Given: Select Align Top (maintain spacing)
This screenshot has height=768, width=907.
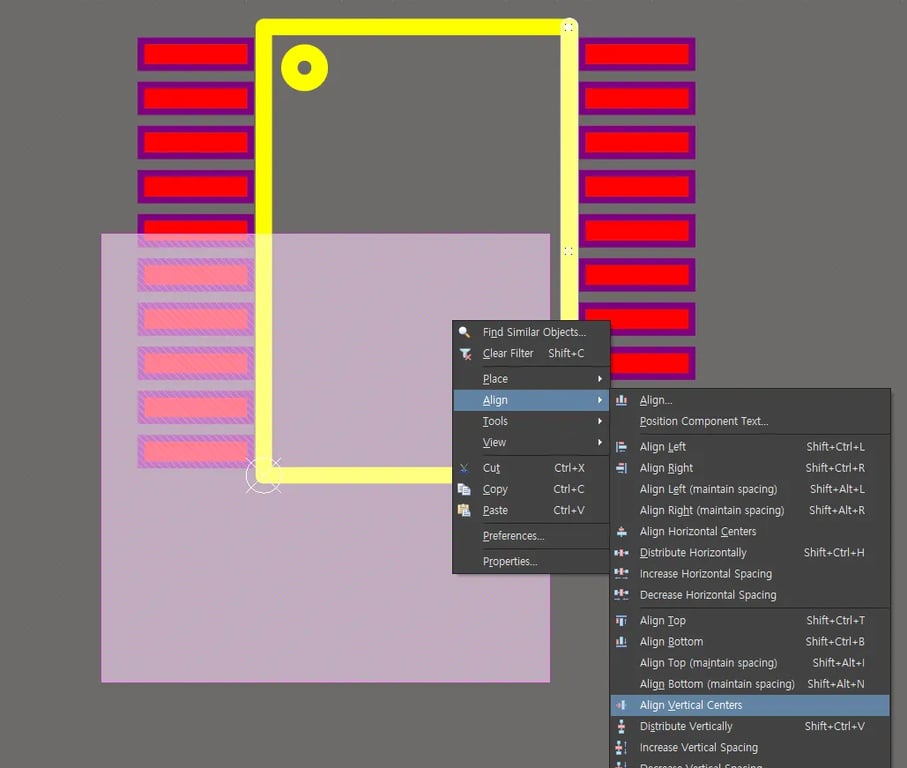Looking at the screenshot, I should tap(750, 663).
